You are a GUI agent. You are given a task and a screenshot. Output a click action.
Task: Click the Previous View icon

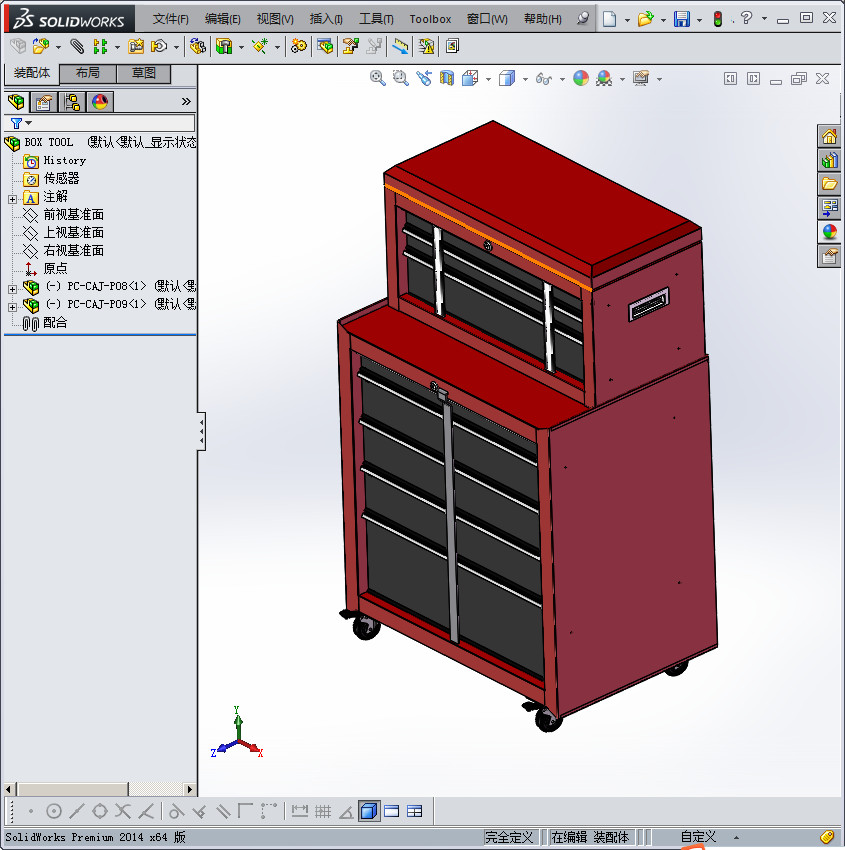point(424,79)
